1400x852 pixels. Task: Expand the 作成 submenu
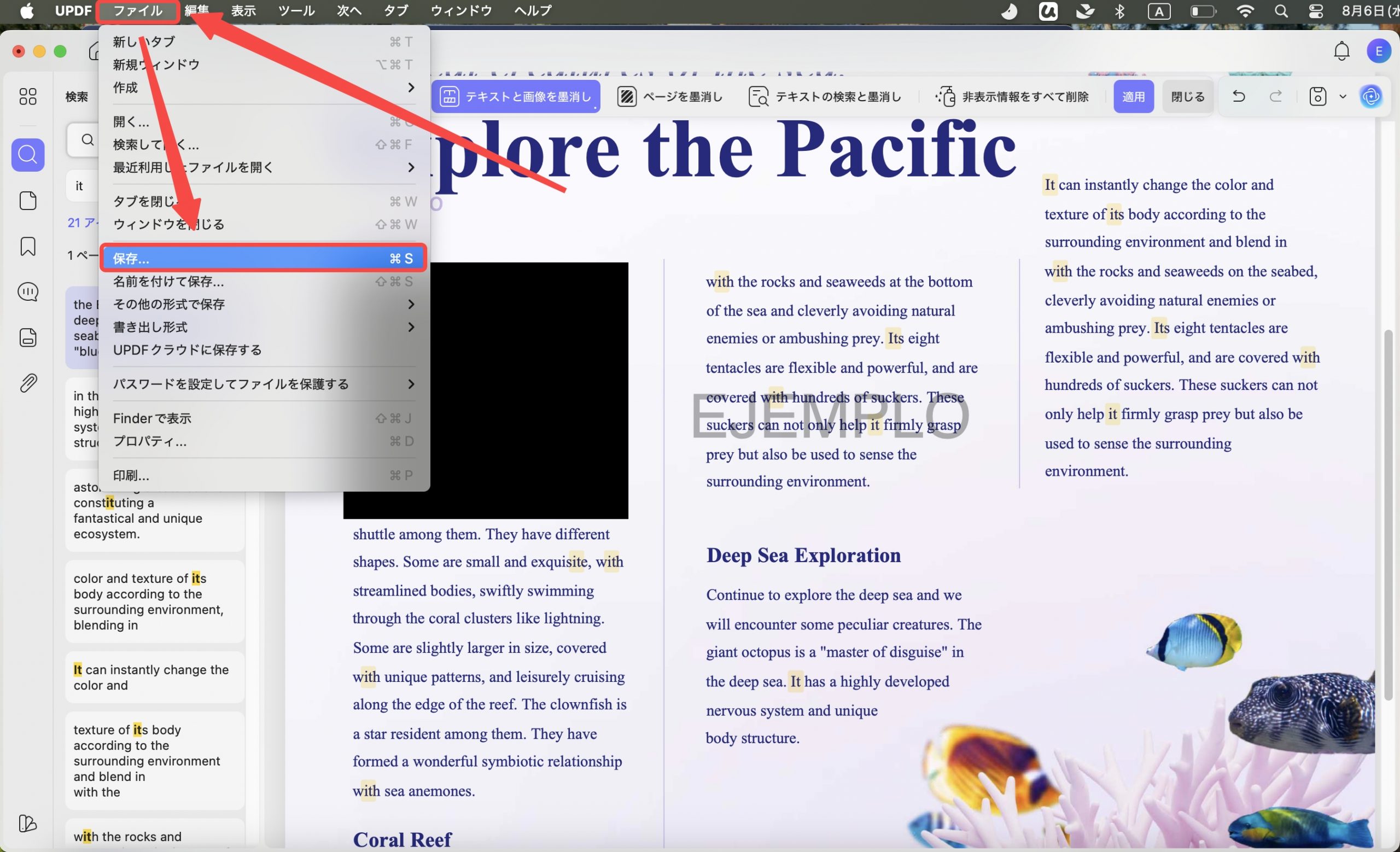coord(264,87)
